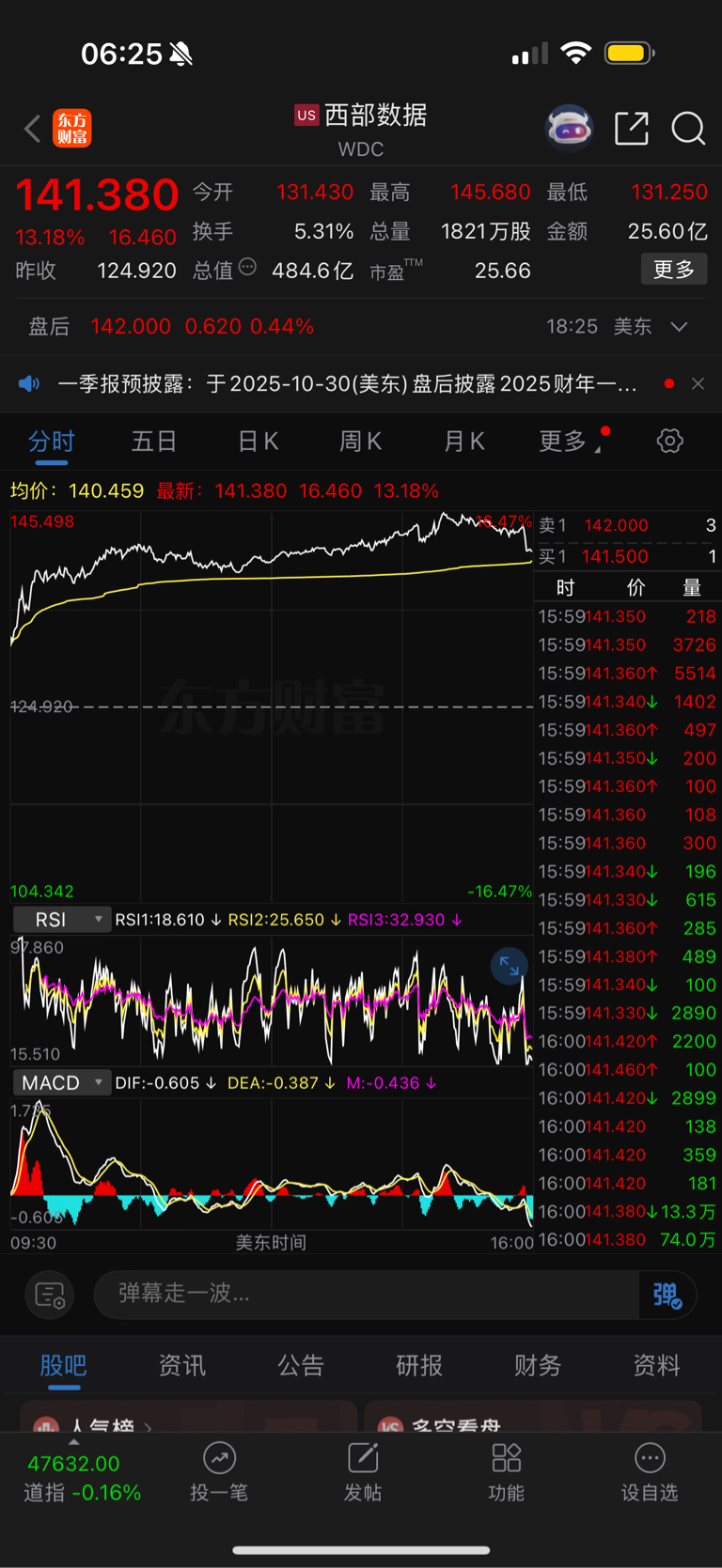722x1568 pixels.
Task: Tap the 多空看盘 card
Action: point(533,1417)
